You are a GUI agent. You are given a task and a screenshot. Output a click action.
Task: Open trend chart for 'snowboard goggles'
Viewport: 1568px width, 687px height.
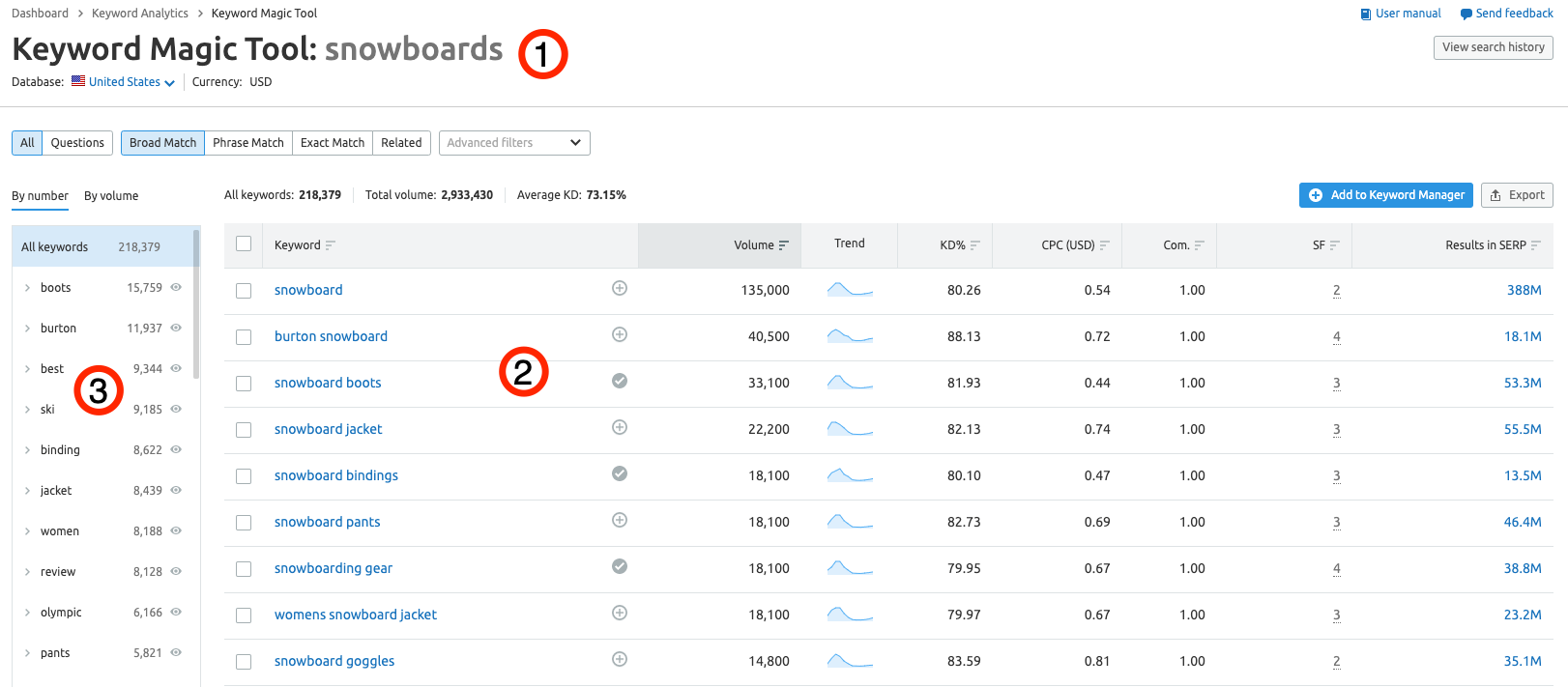tap(850, 660)
